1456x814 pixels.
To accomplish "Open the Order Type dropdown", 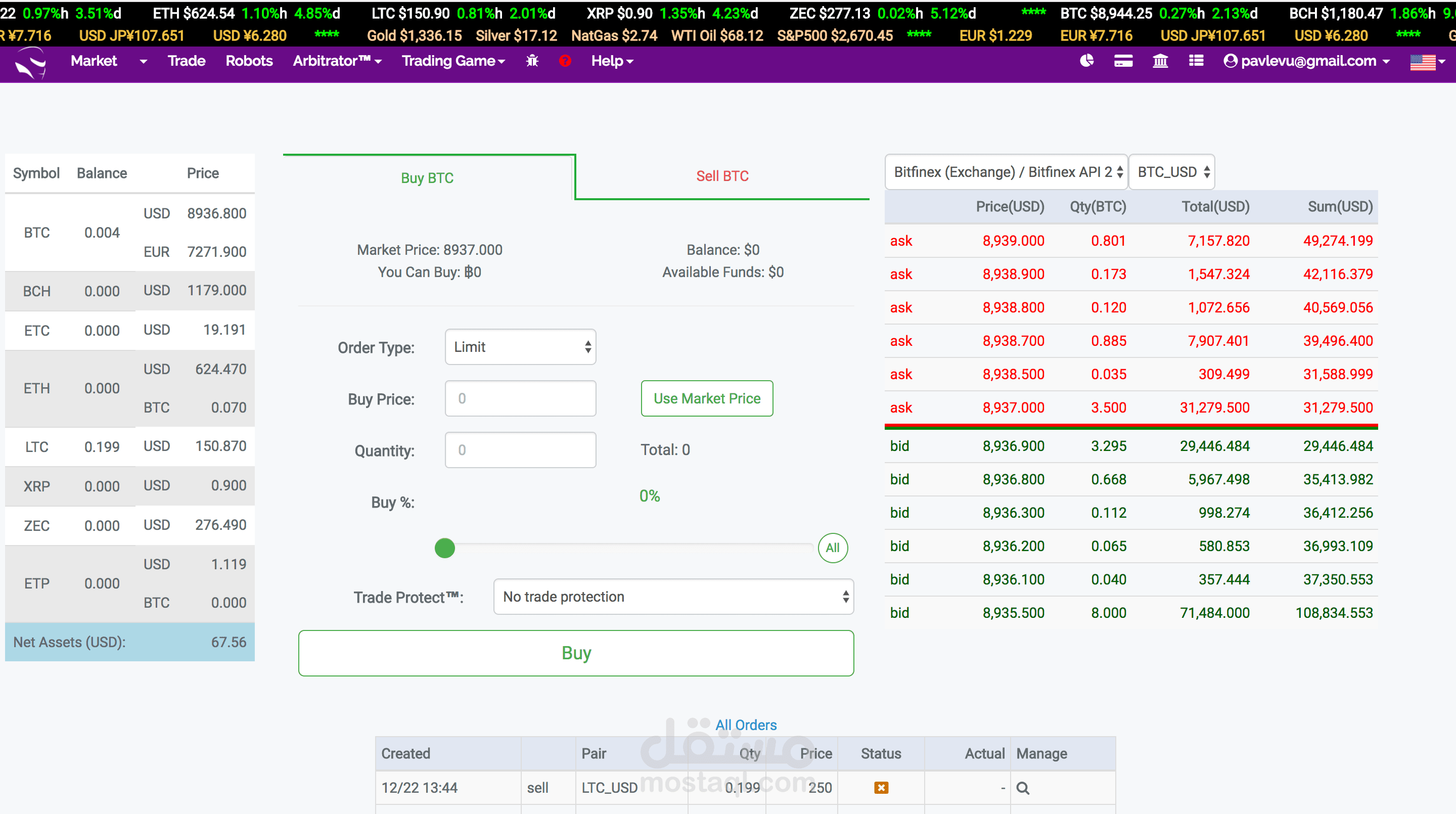I will pyautogui.click(x=520, y=346).
